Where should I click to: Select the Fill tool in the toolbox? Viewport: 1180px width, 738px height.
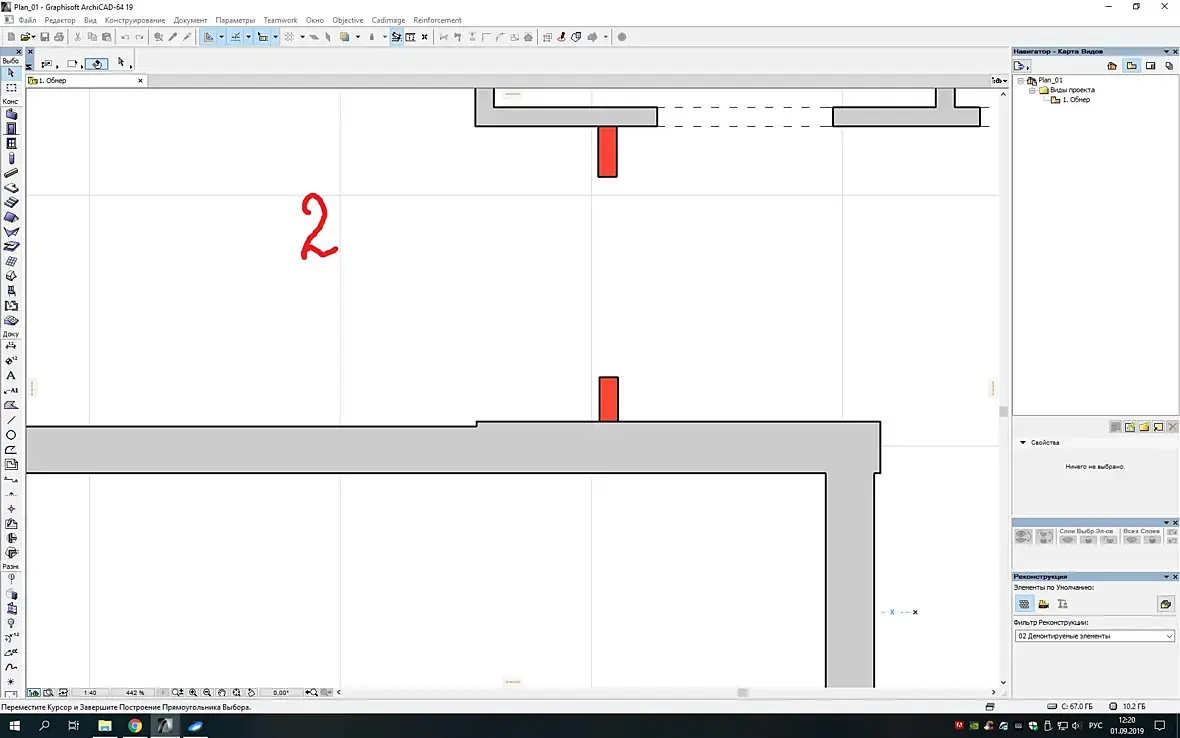pyautogui.click(x=11, y=405)
